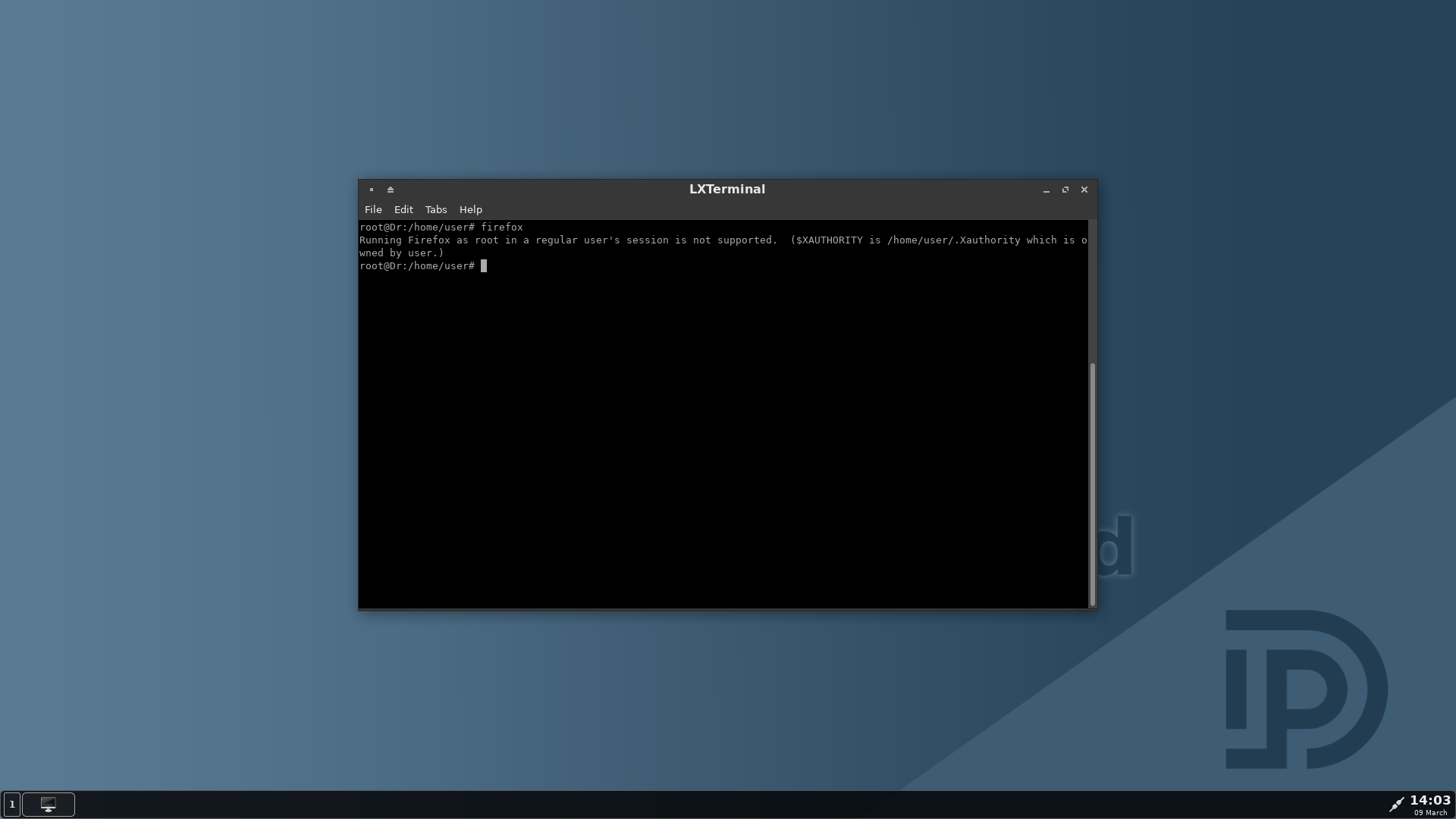Close the LXTerminal window
The width and height of the screenshot is (1456, 819).
[1084, 190]
